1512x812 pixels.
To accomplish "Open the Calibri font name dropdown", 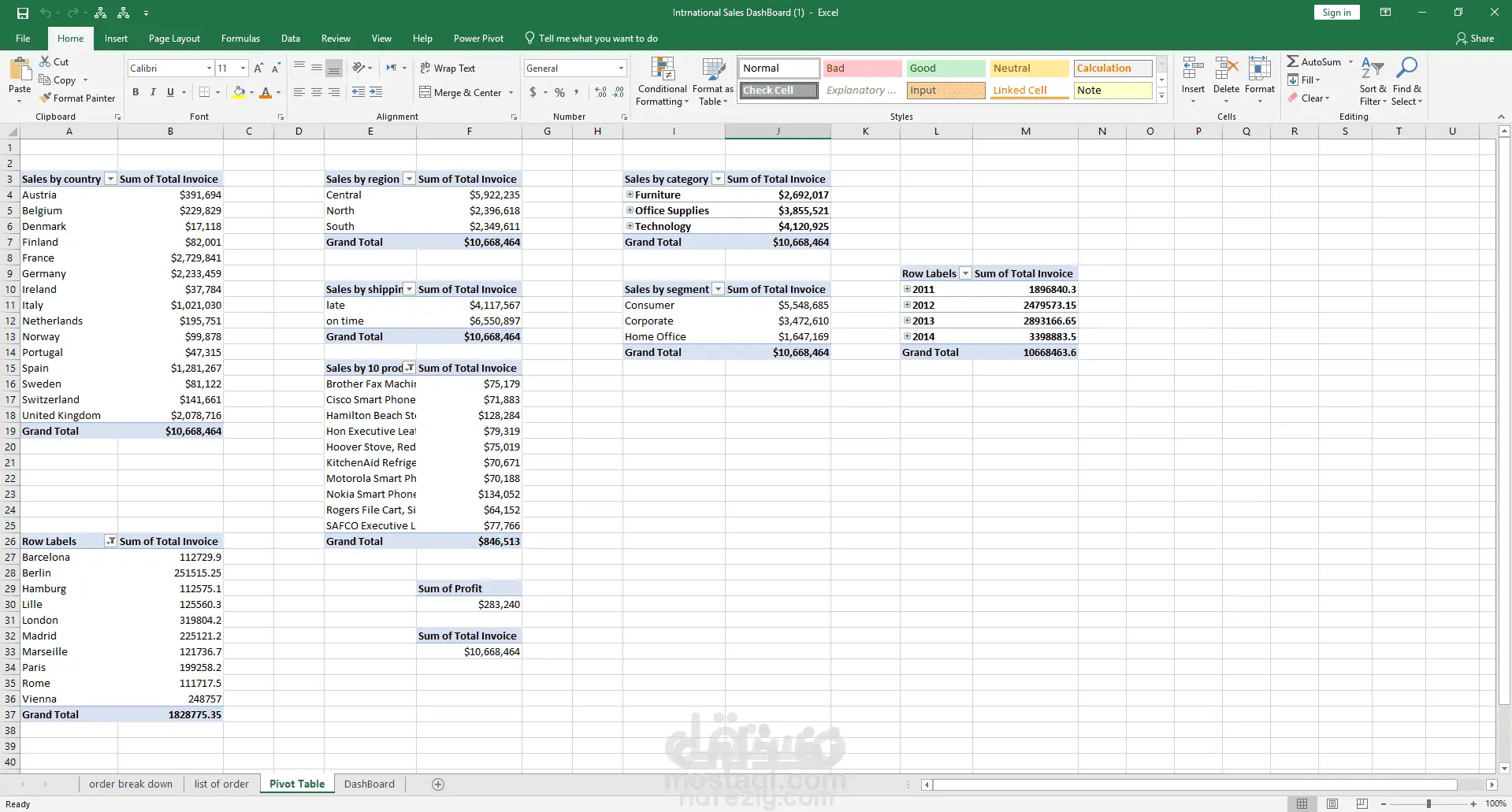I will point(209,69).
